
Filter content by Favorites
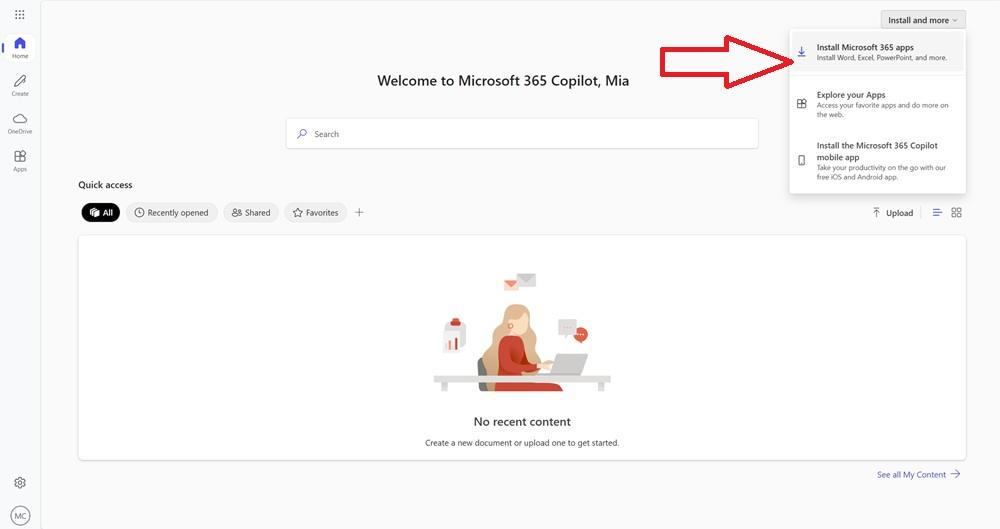tap(315, 213)
